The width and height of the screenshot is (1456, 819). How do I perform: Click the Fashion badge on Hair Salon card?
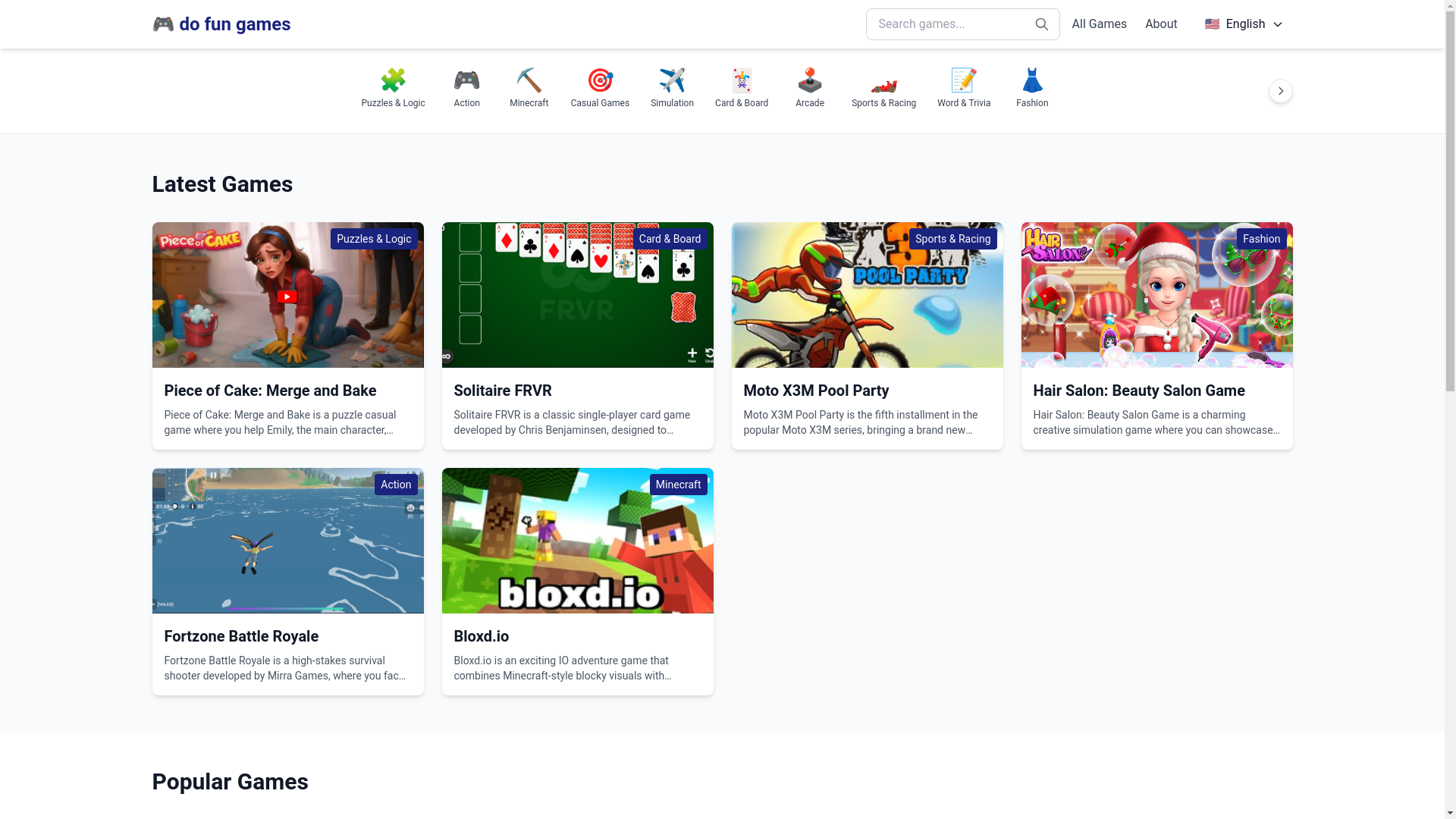point(1262,239)
